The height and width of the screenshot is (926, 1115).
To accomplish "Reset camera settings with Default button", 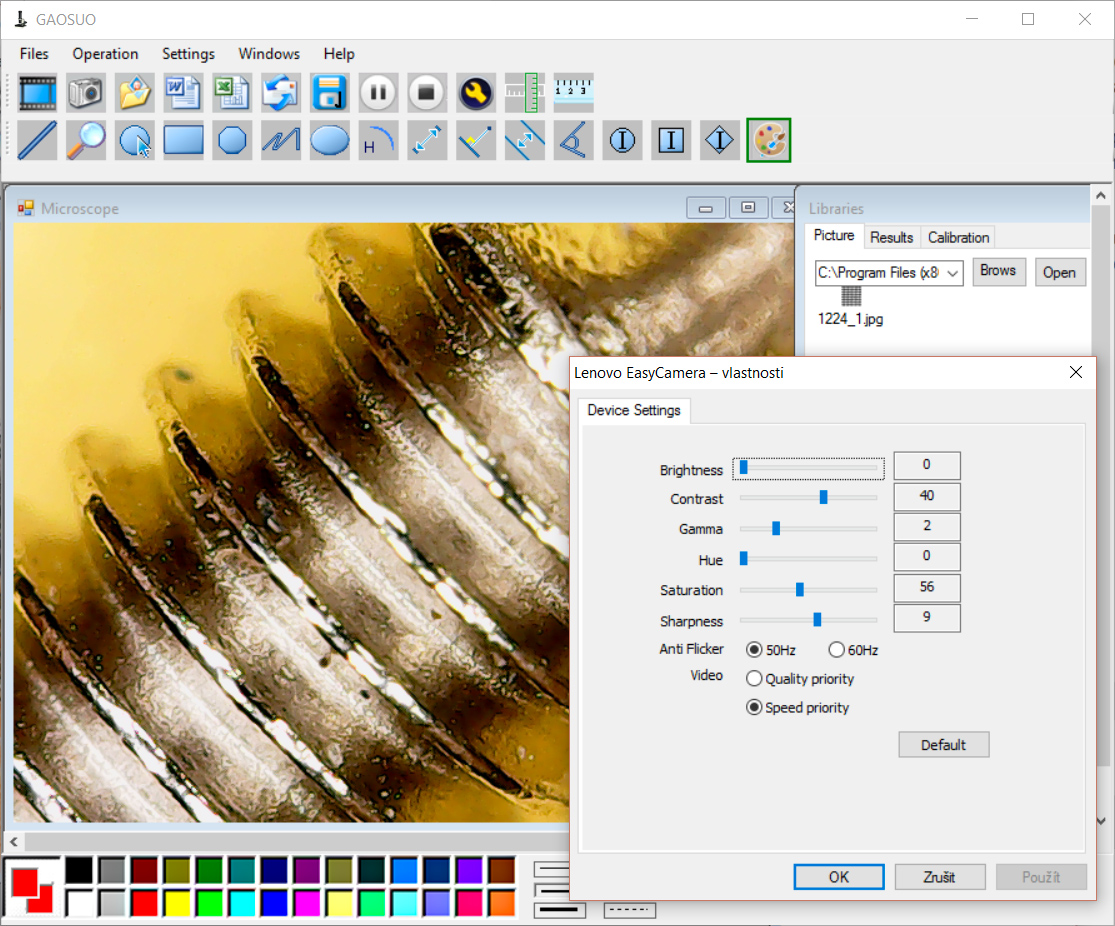I will click(944, 745).
